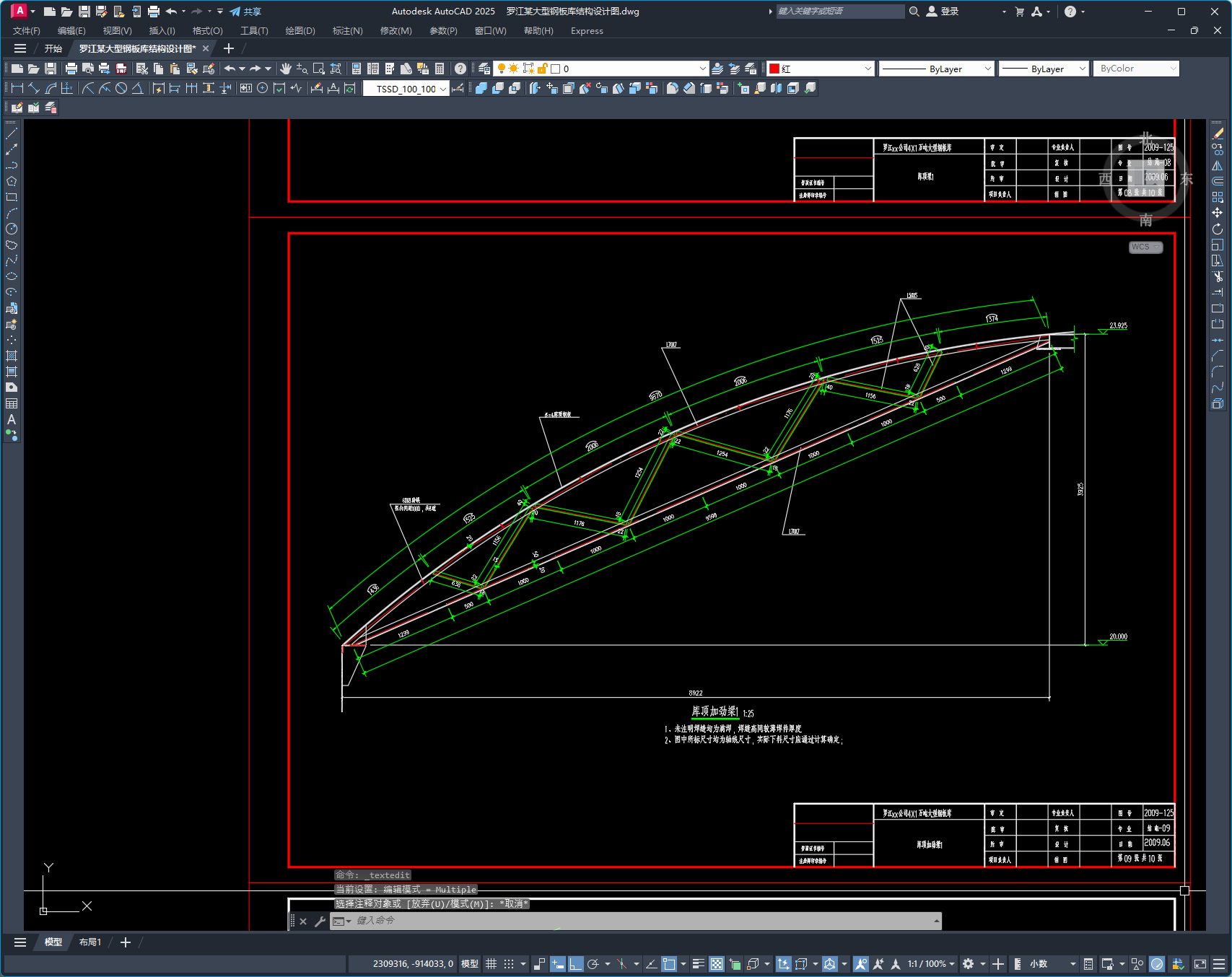Select the Multiline Text tool in left toolbar

point(12,419)
